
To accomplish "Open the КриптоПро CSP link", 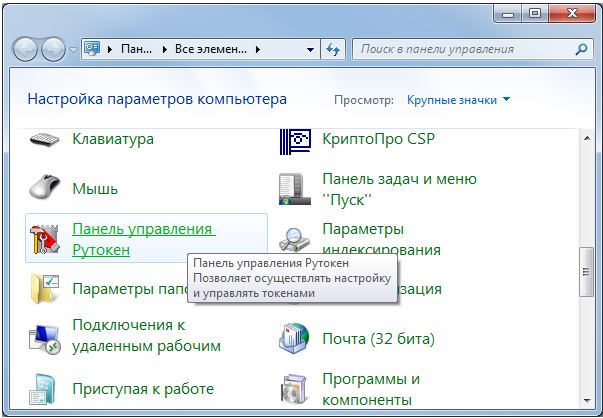I will [x=378, y=139].
